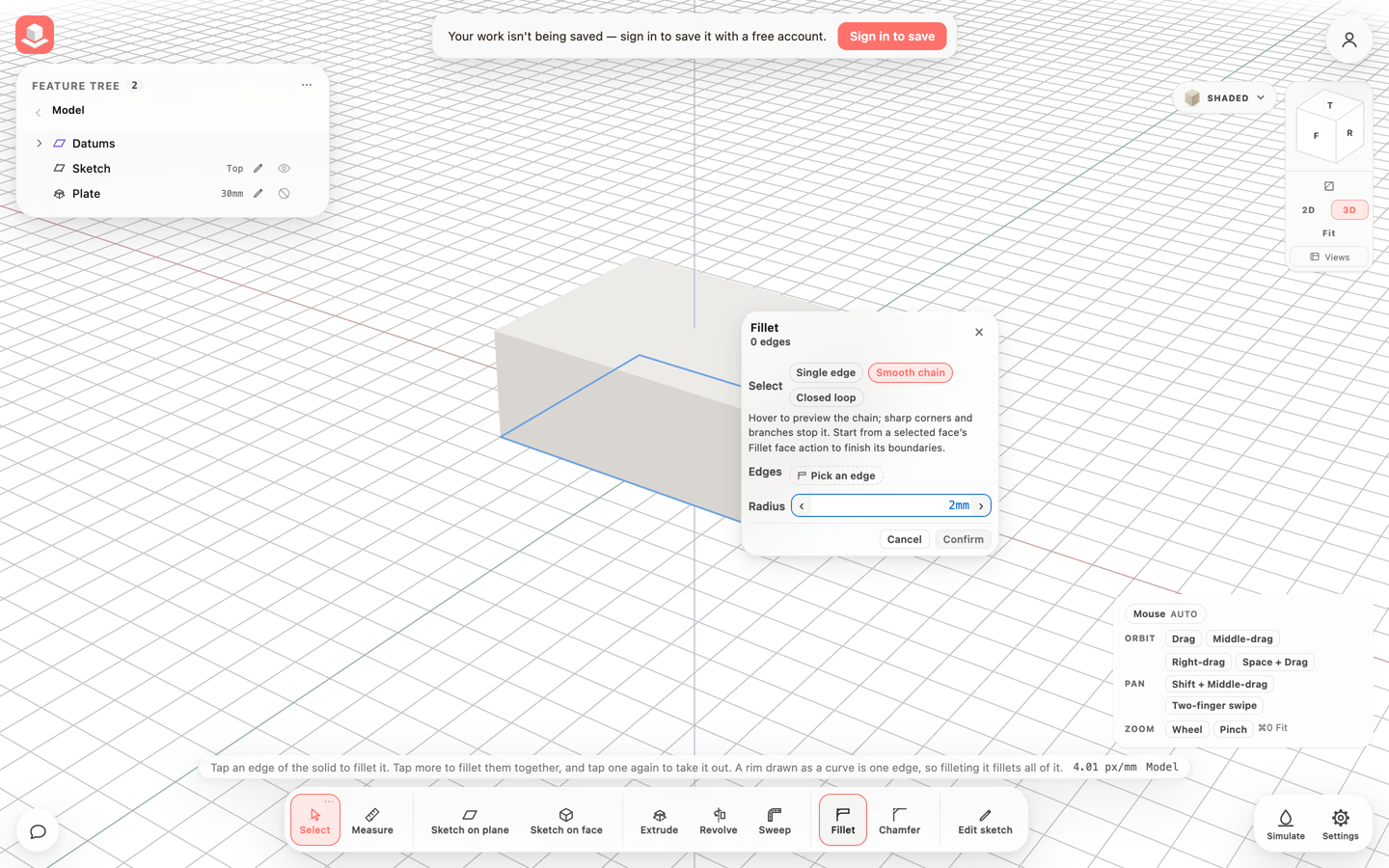This screenshot has height=868, width=1389.
Task: Start Sketch on plane tool
Action: click(x=470, y=820)
